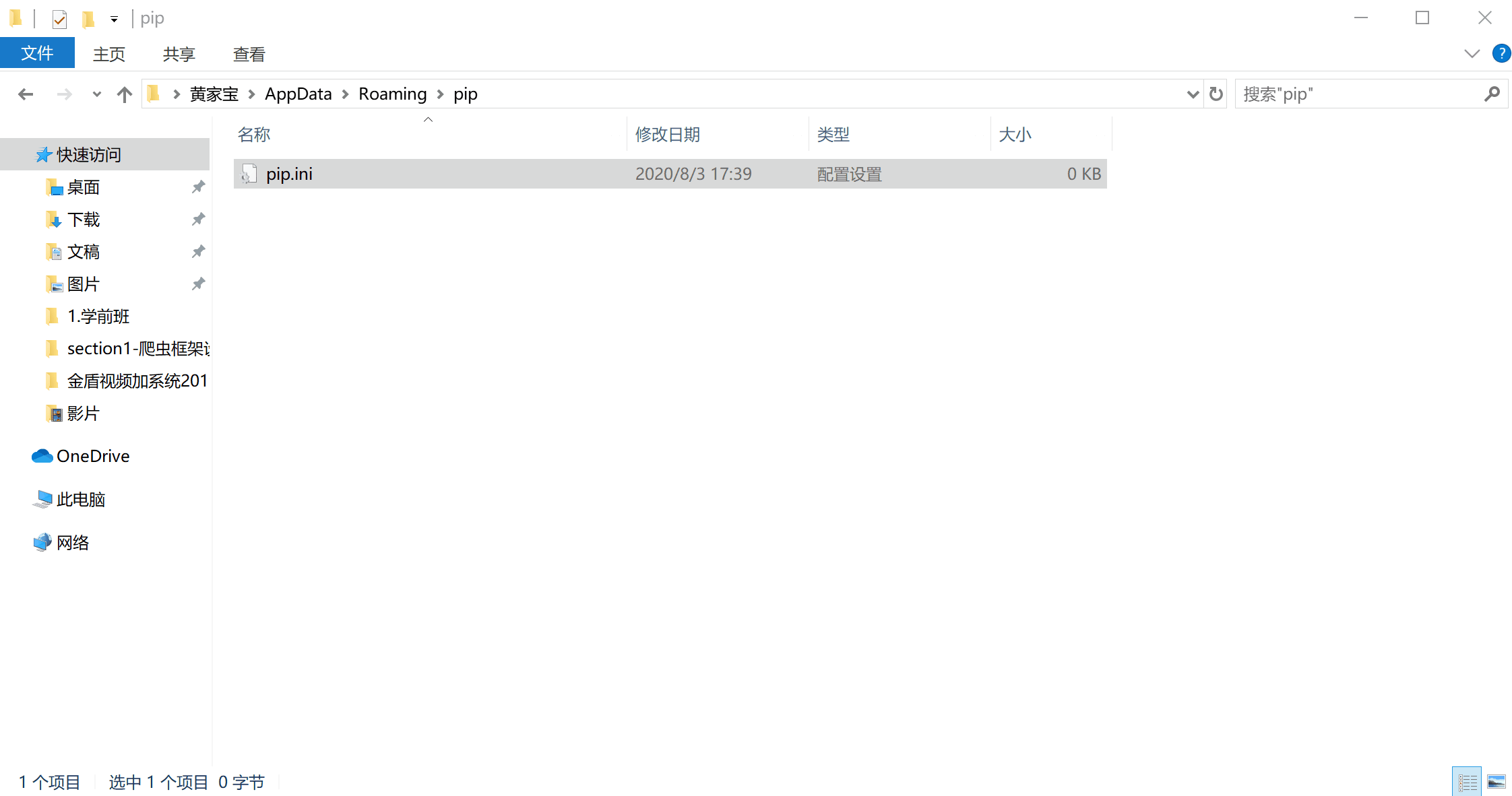Open the recent locations dropdown arrow
The image size is (1512, 796).
coord(96,94)
